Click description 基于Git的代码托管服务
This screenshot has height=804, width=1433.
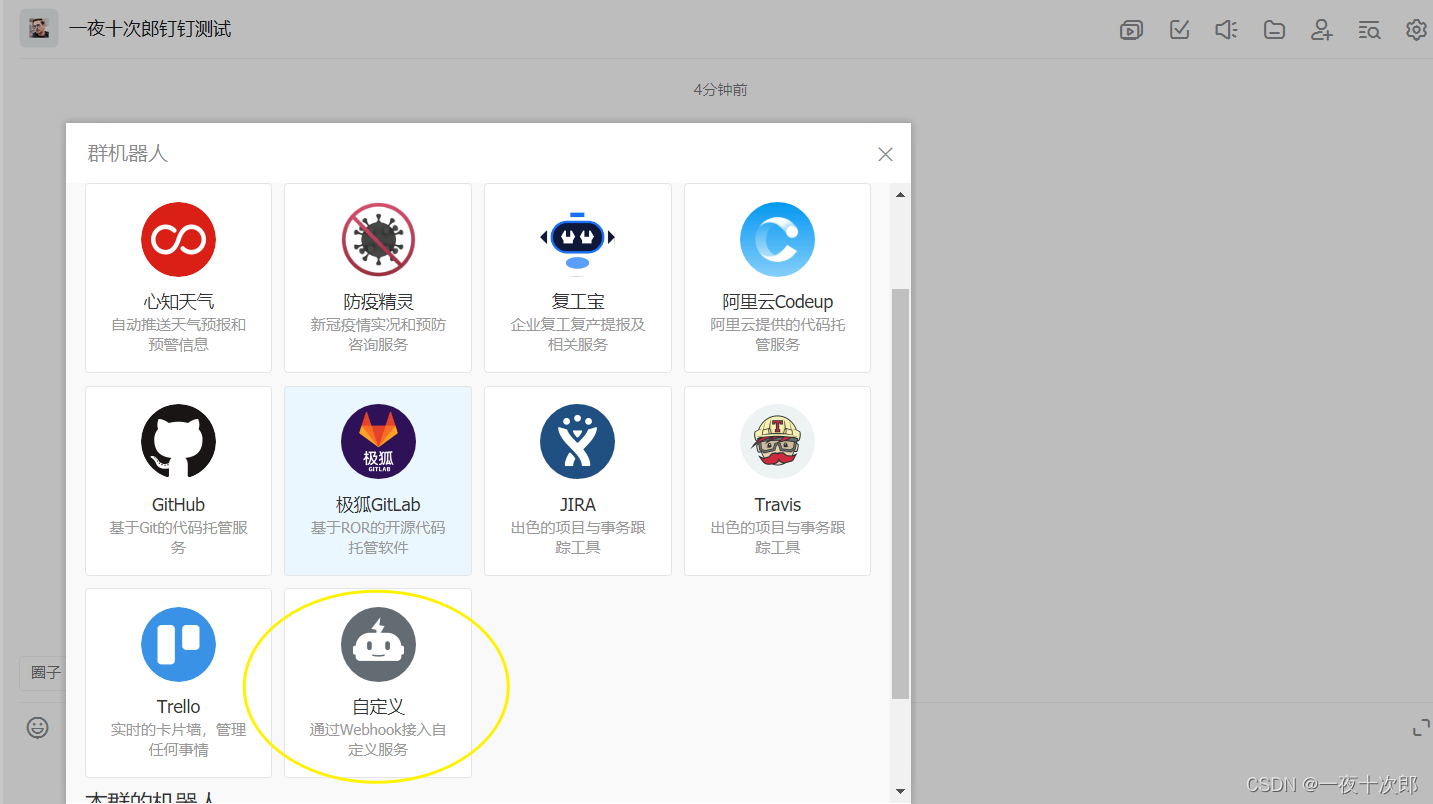(178, 538)
